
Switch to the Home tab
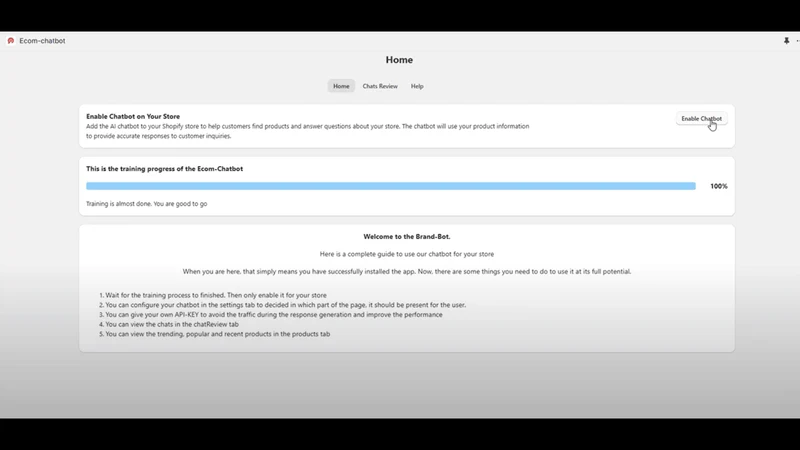pyautogui.click(x=341, y=86)
